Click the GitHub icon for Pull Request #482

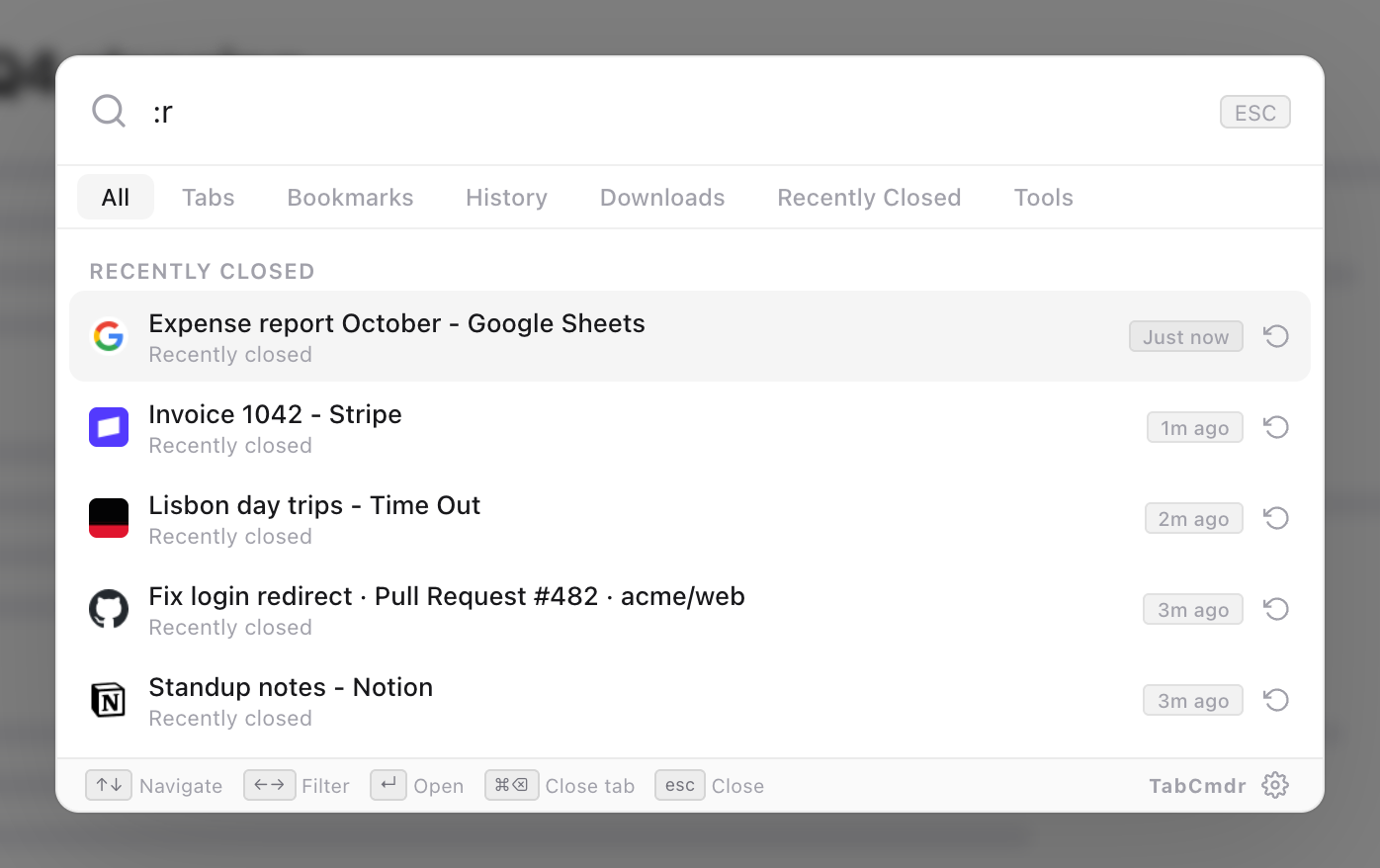click(x=109, y=609)
